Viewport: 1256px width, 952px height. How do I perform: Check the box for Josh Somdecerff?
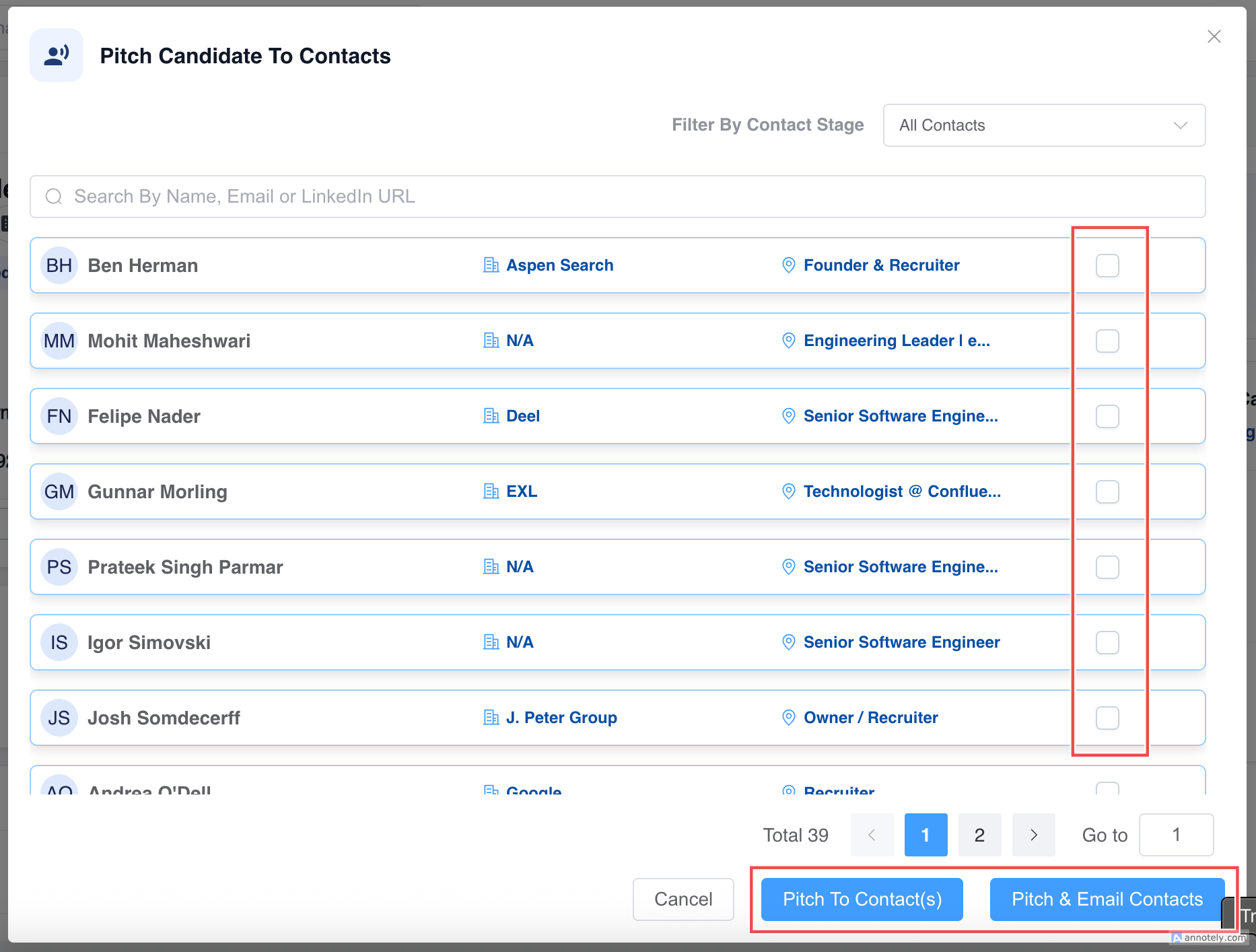[x=1107, y=718]
